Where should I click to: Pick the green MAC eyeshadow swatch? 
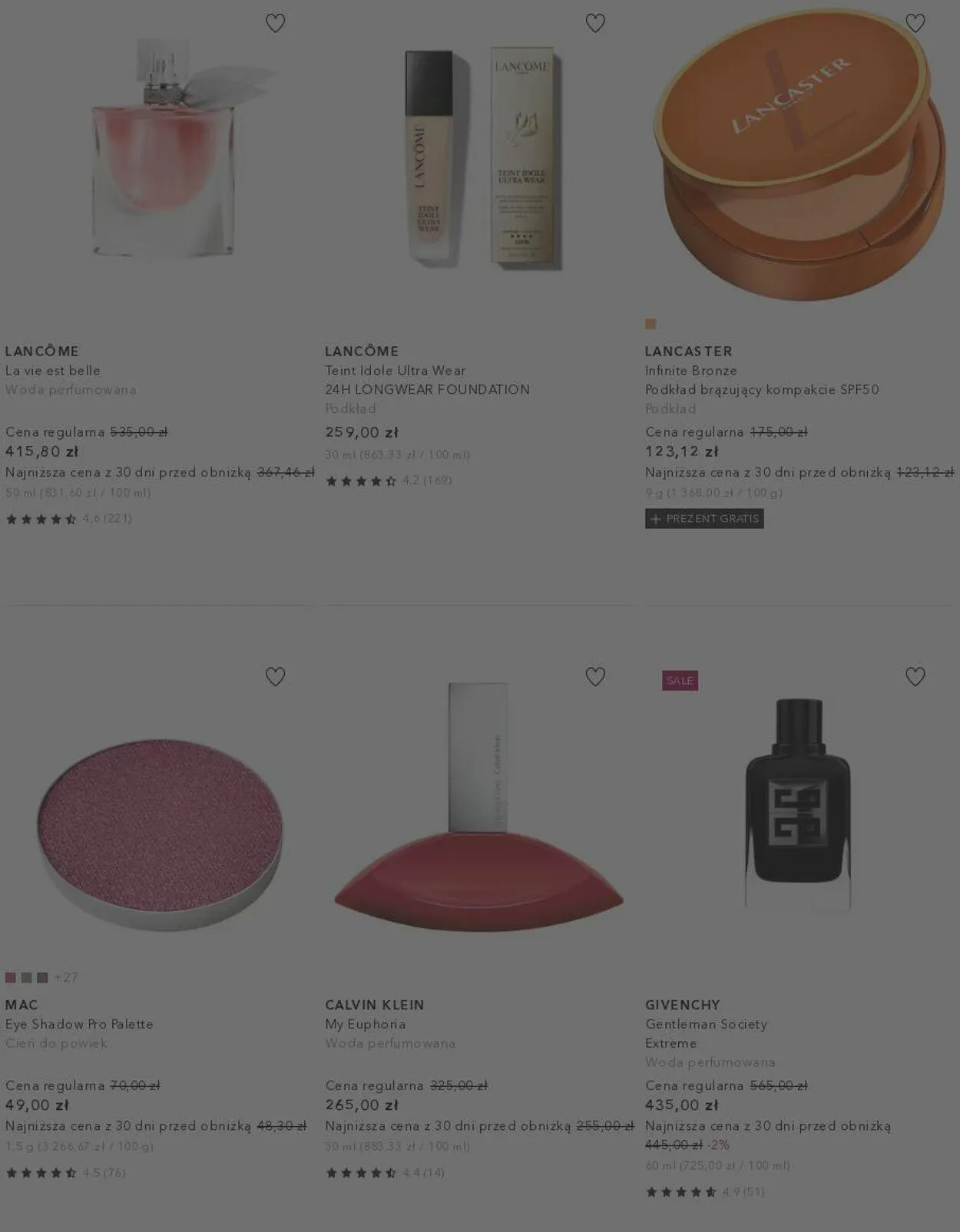27,977
